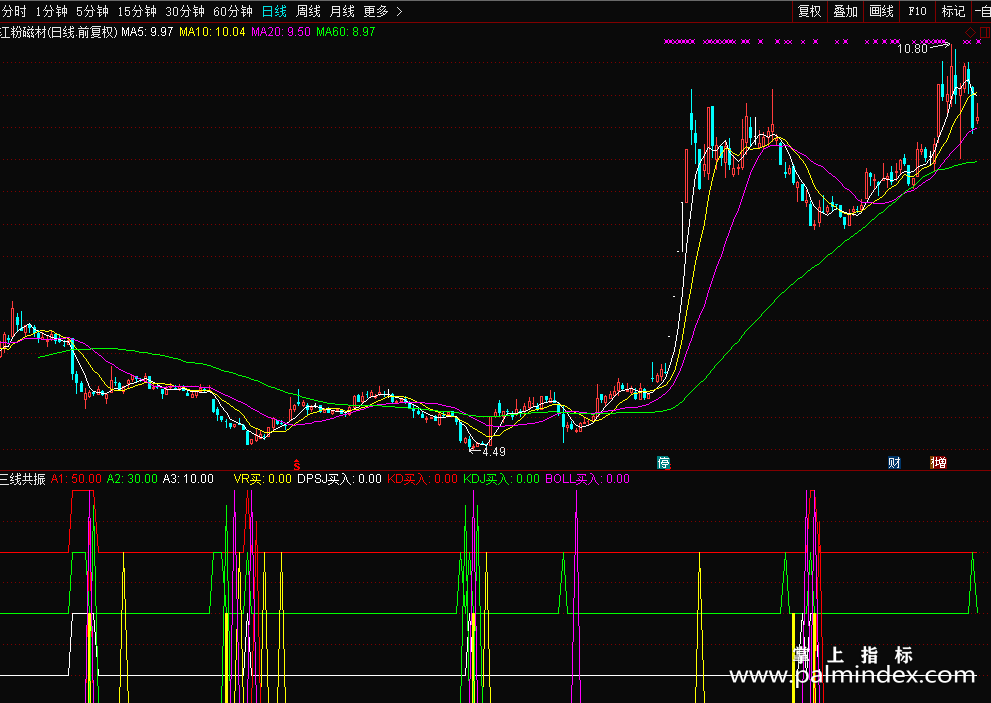Click the 10.80 high price label
The height and width of the screenshot is (703, 991).
coord(912,49)
